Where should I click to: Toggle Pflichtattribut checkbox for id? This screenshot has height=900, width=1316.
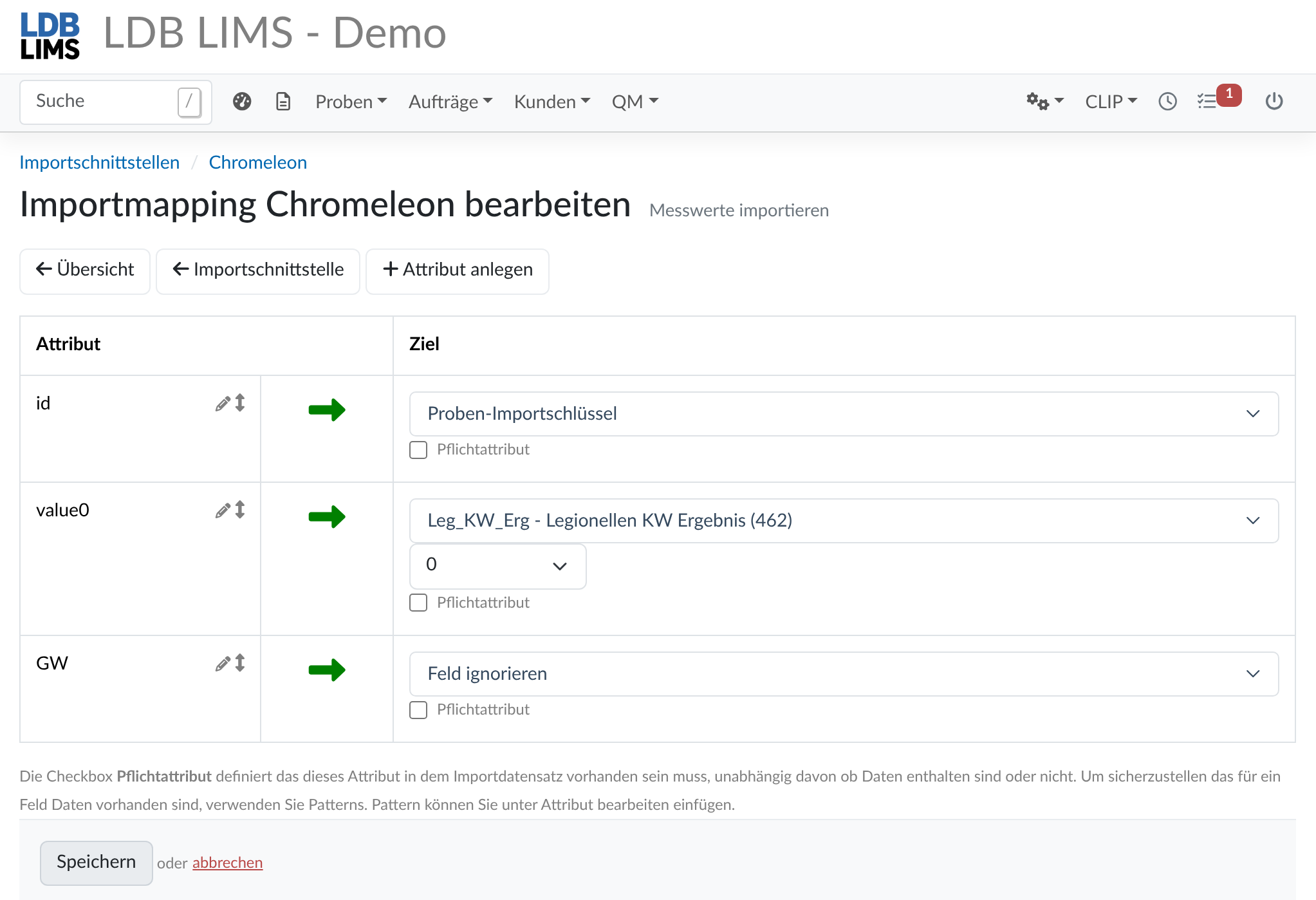pos(418,450)
